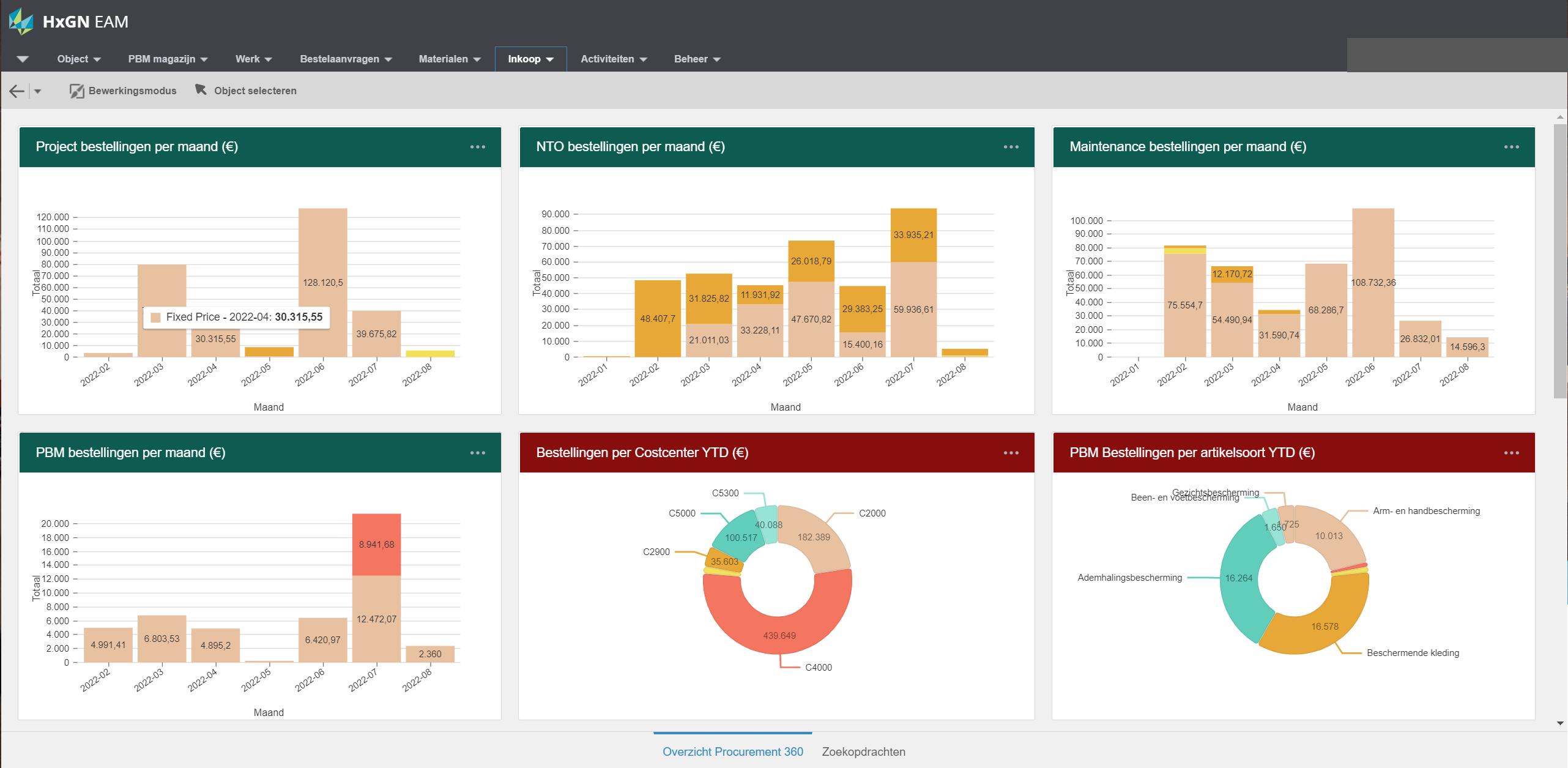The height and width of the screenshot is (768, 1568).
Task: Click the Beschermende kleding slice 16.578
Action: (x=1325, y=627)
